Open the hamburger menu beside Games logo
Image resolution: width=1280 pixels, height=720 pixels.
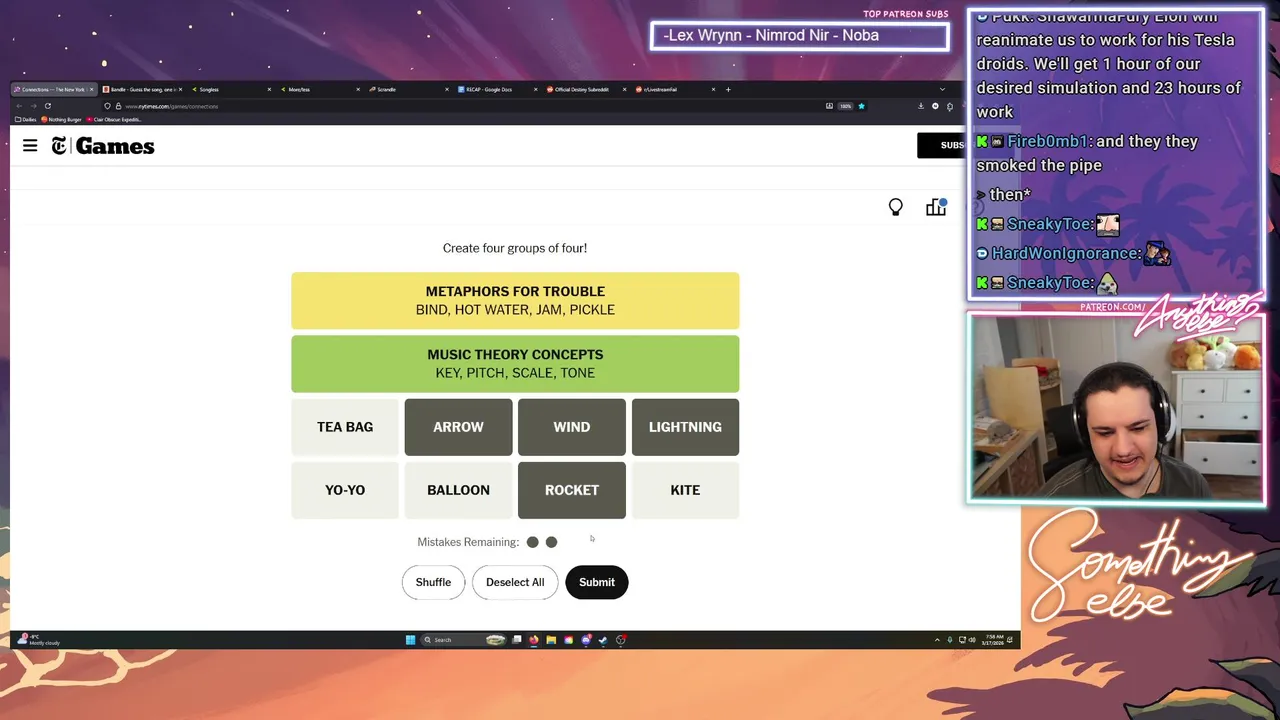point(30,146)
